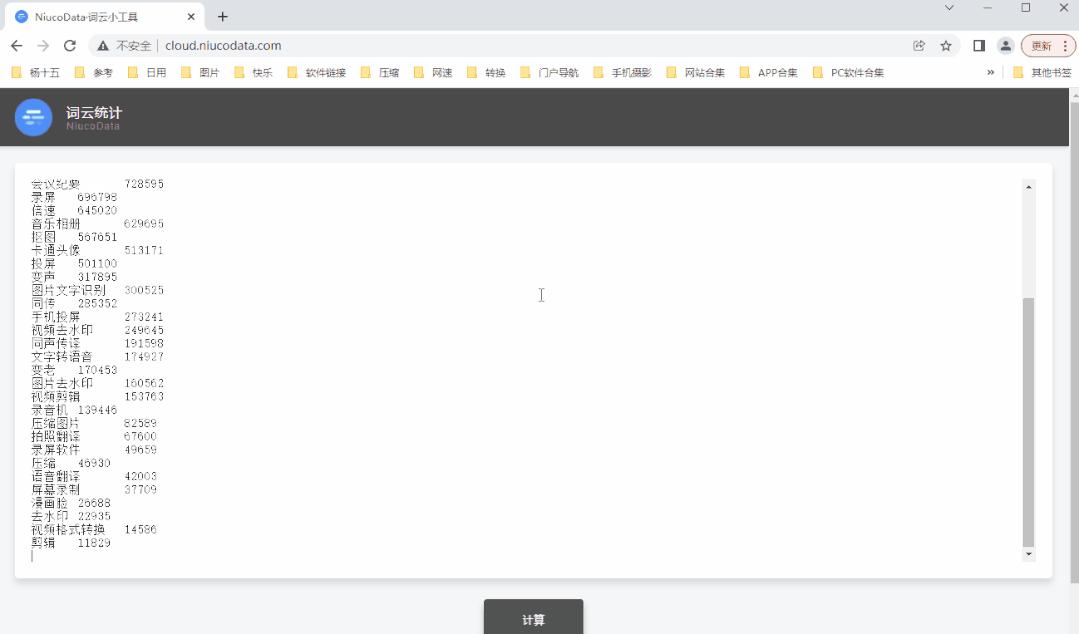Image resolution: width=1079 pixels, height=634 pixels.
Task: Open the 网速 bookmark folder
Action: point(433,72)
